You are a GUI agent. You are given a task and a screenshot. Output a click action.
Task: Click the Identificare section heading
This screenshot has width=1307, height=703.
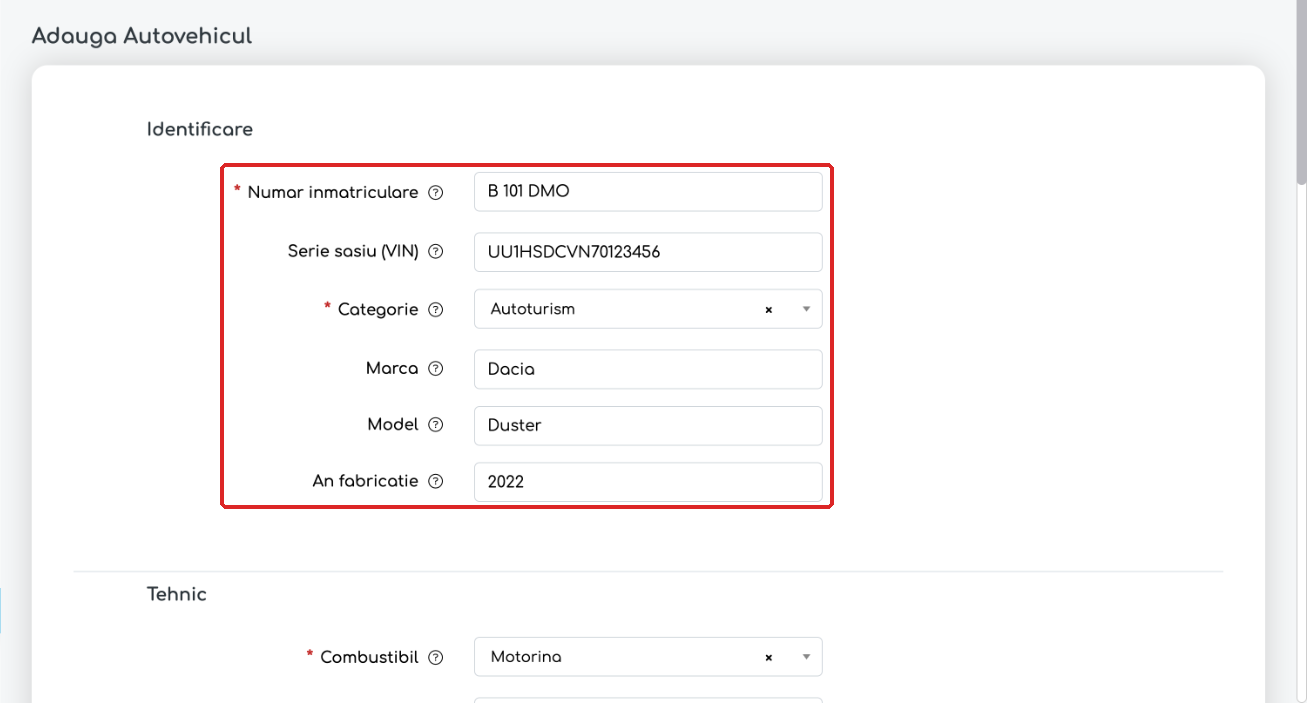pos(200,129)
